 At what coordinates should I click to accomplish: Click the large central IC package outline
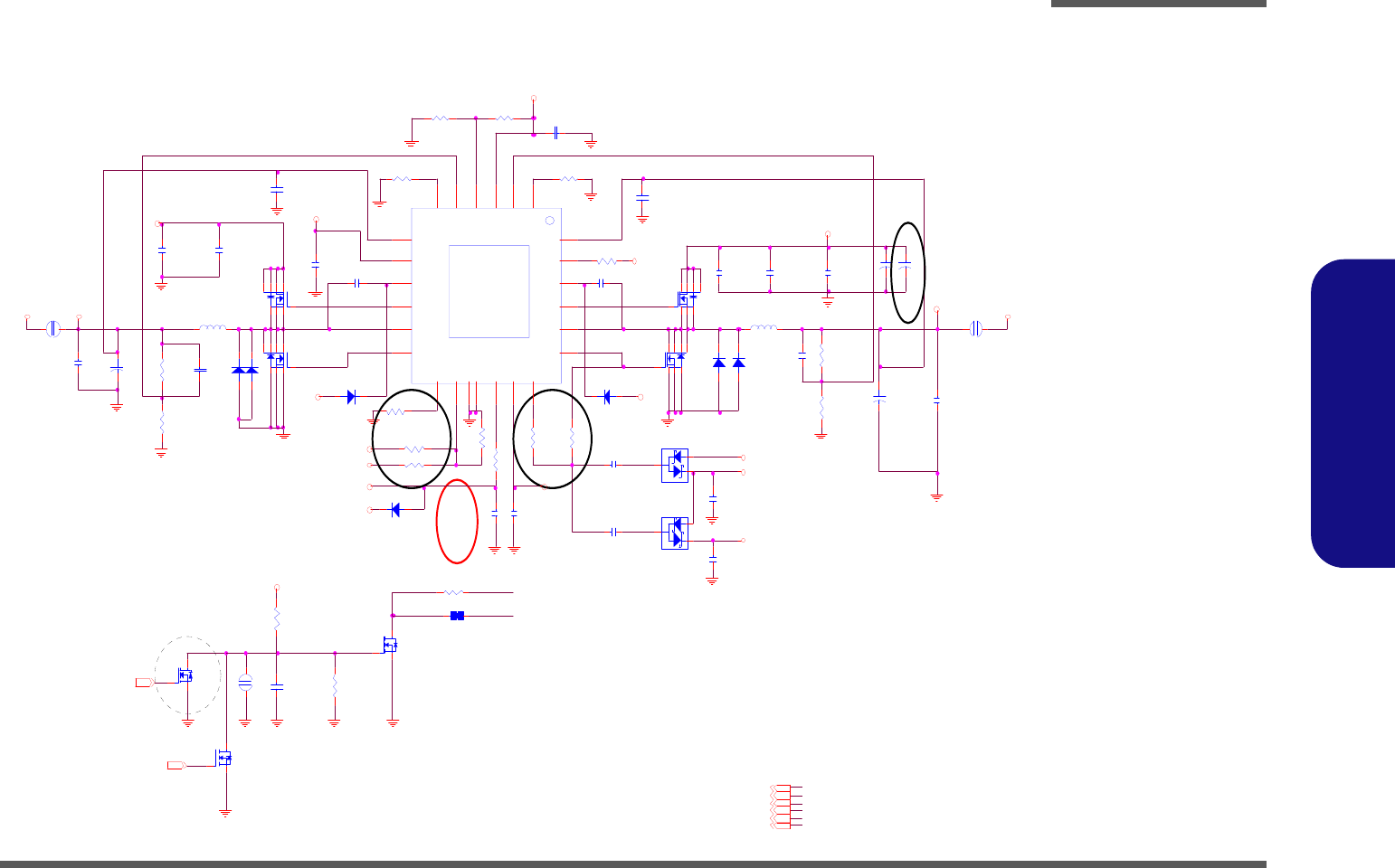click(x=487, y=296)
